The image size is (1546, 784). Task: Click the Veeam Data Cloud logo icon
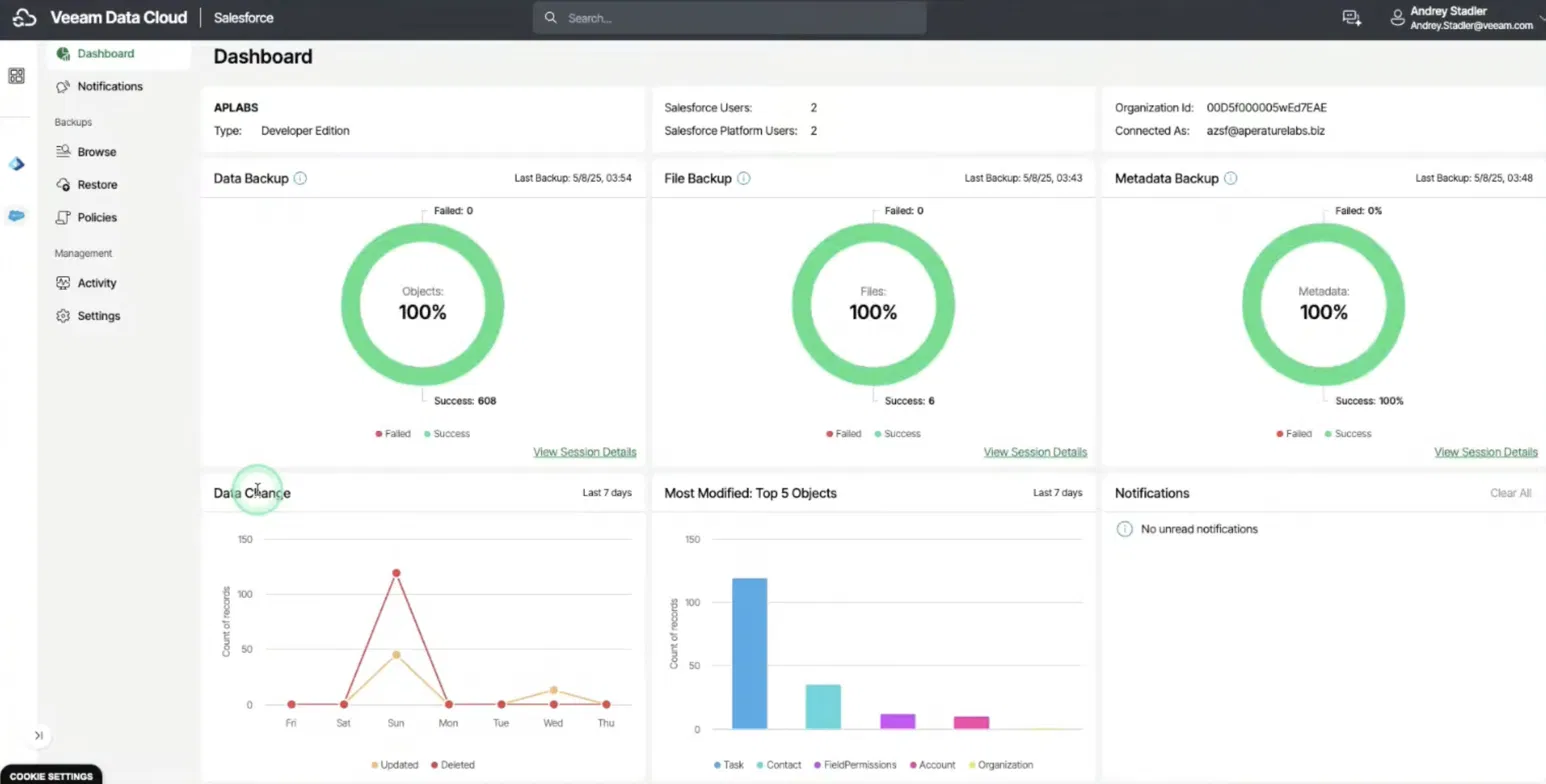[25, 18]
